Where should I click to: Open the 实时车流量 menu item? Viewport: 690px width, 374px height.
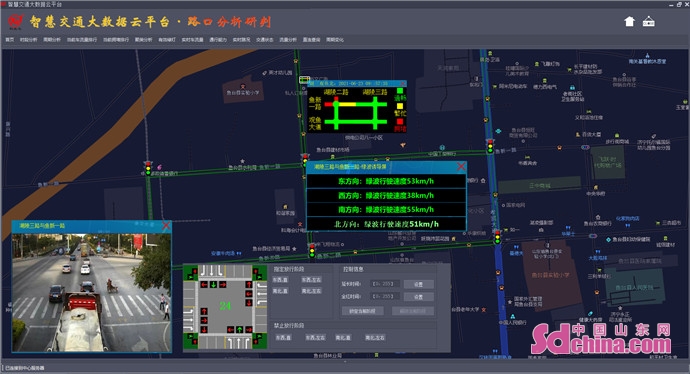coord(192,40)
